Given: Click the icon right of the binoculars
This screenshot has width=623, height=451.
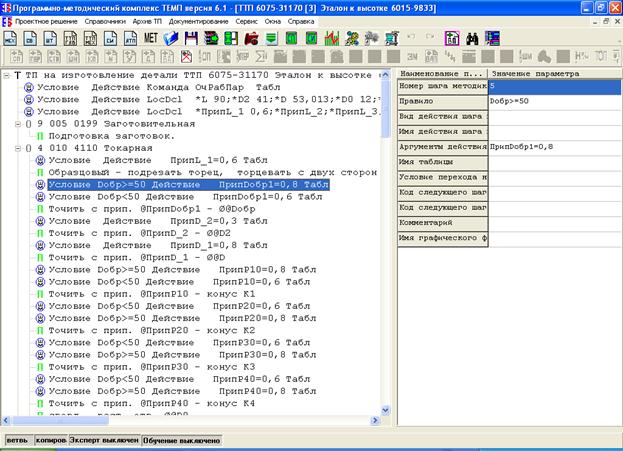Looking at the screenshot, I should pos(492,38).
